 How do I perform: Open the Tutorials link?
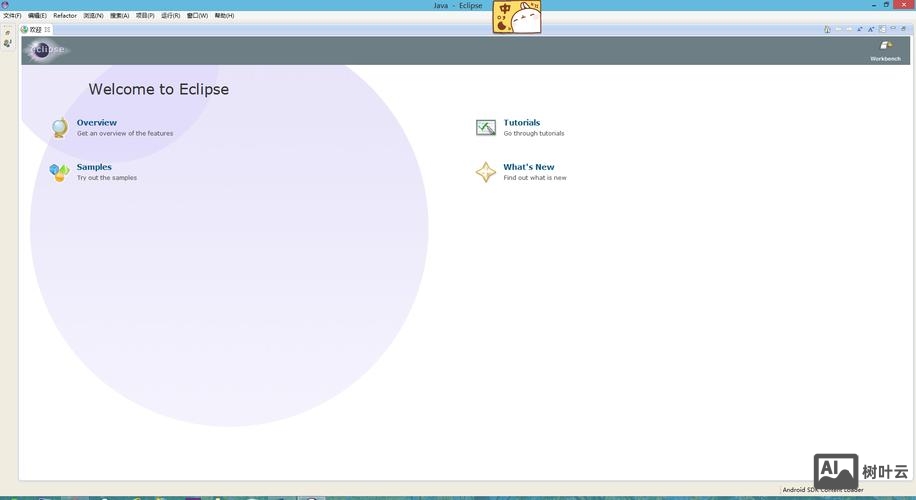(521, 122)
